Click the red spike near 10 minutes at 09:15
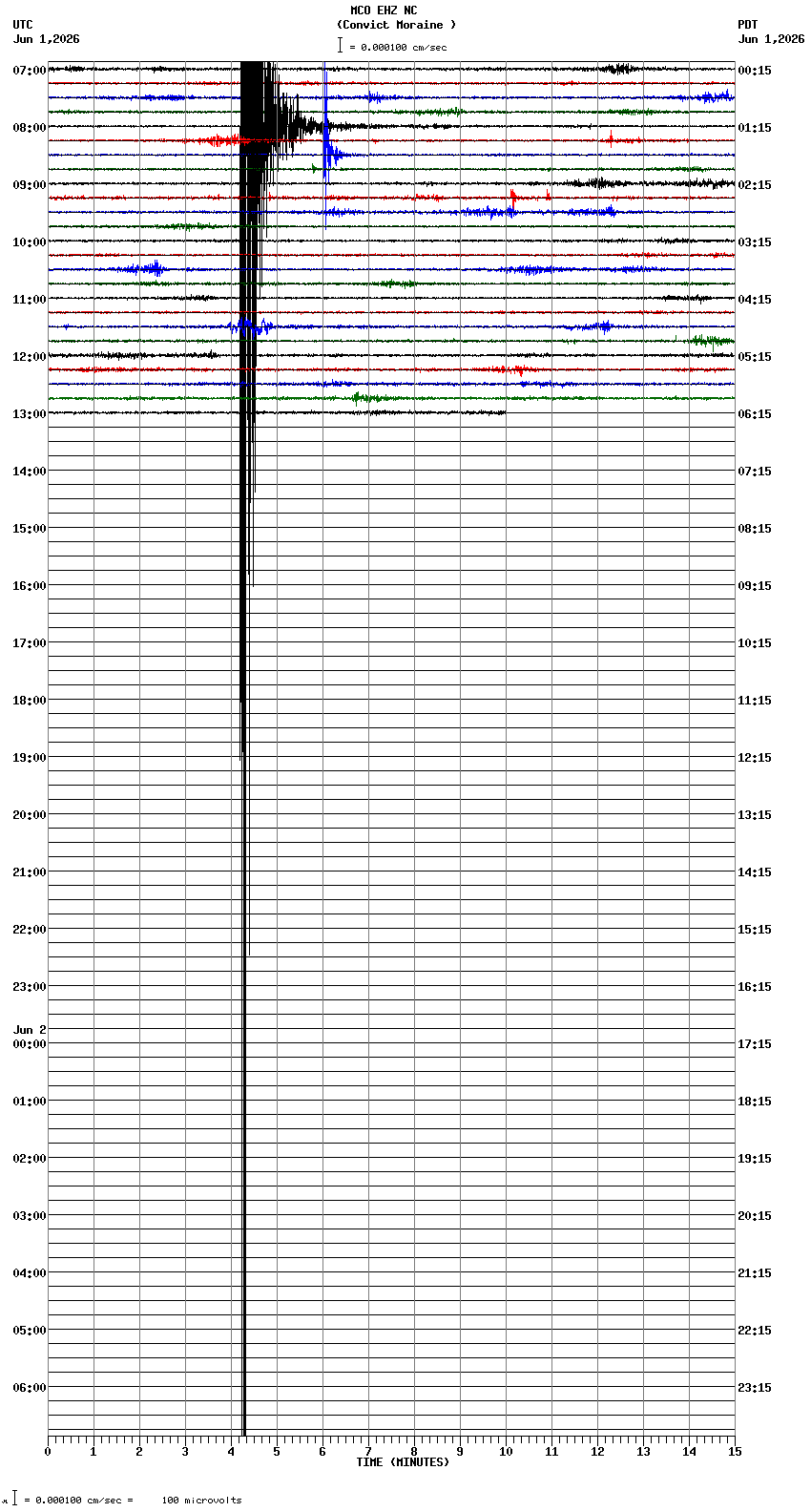 (x=512, y=198)
